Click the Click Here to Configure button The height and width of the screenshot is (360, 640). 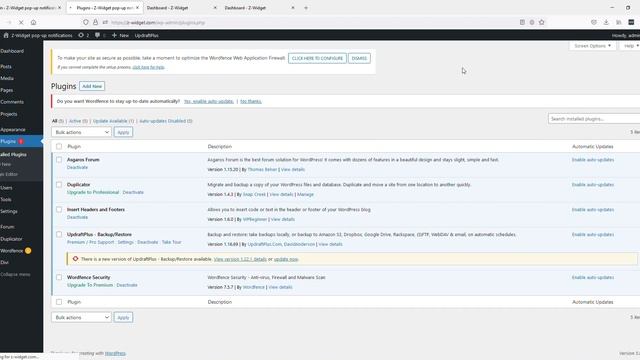[317, 58]
